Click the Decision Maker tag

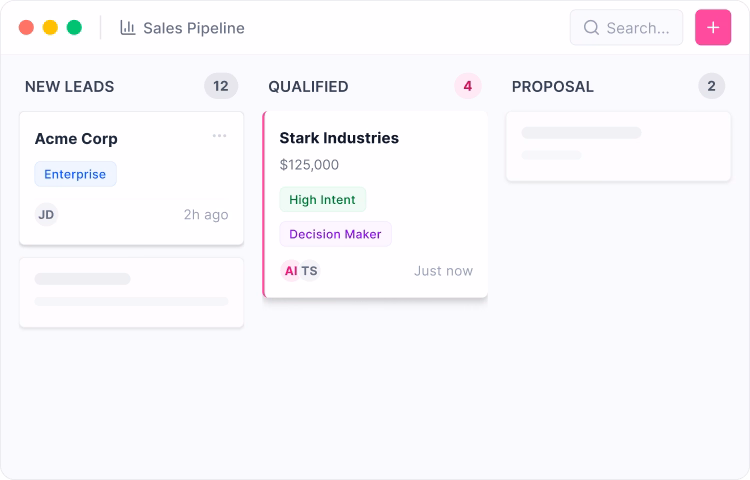click(335, 234)
